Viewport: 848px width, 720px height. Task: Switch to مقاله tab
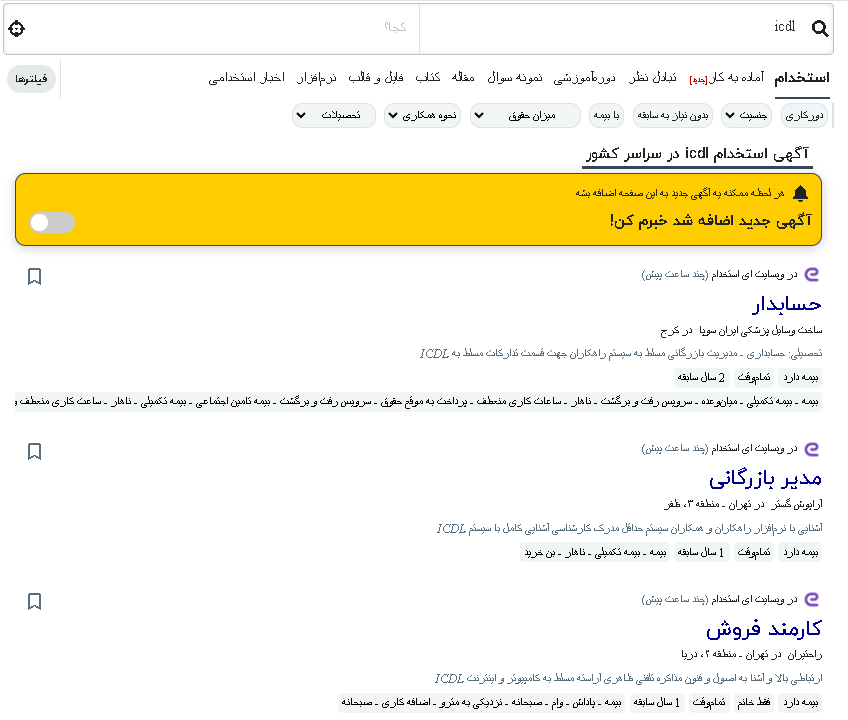coord(463,77)
